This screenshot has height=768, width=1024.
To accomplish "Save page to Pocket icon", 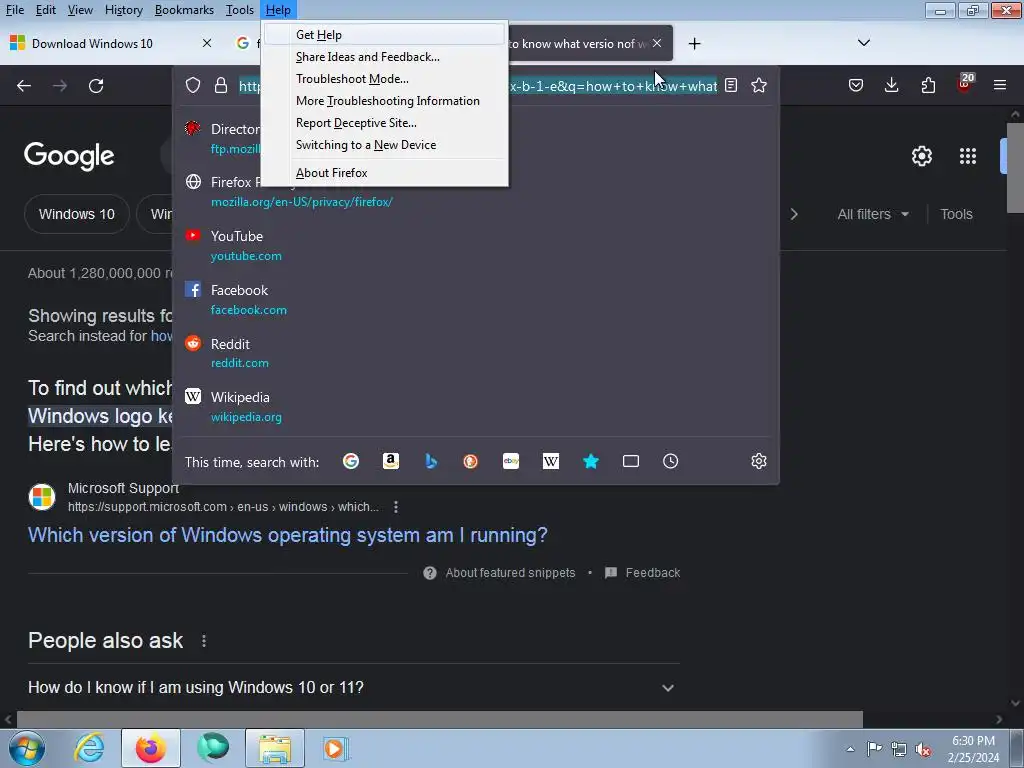I will pos(856,86).
